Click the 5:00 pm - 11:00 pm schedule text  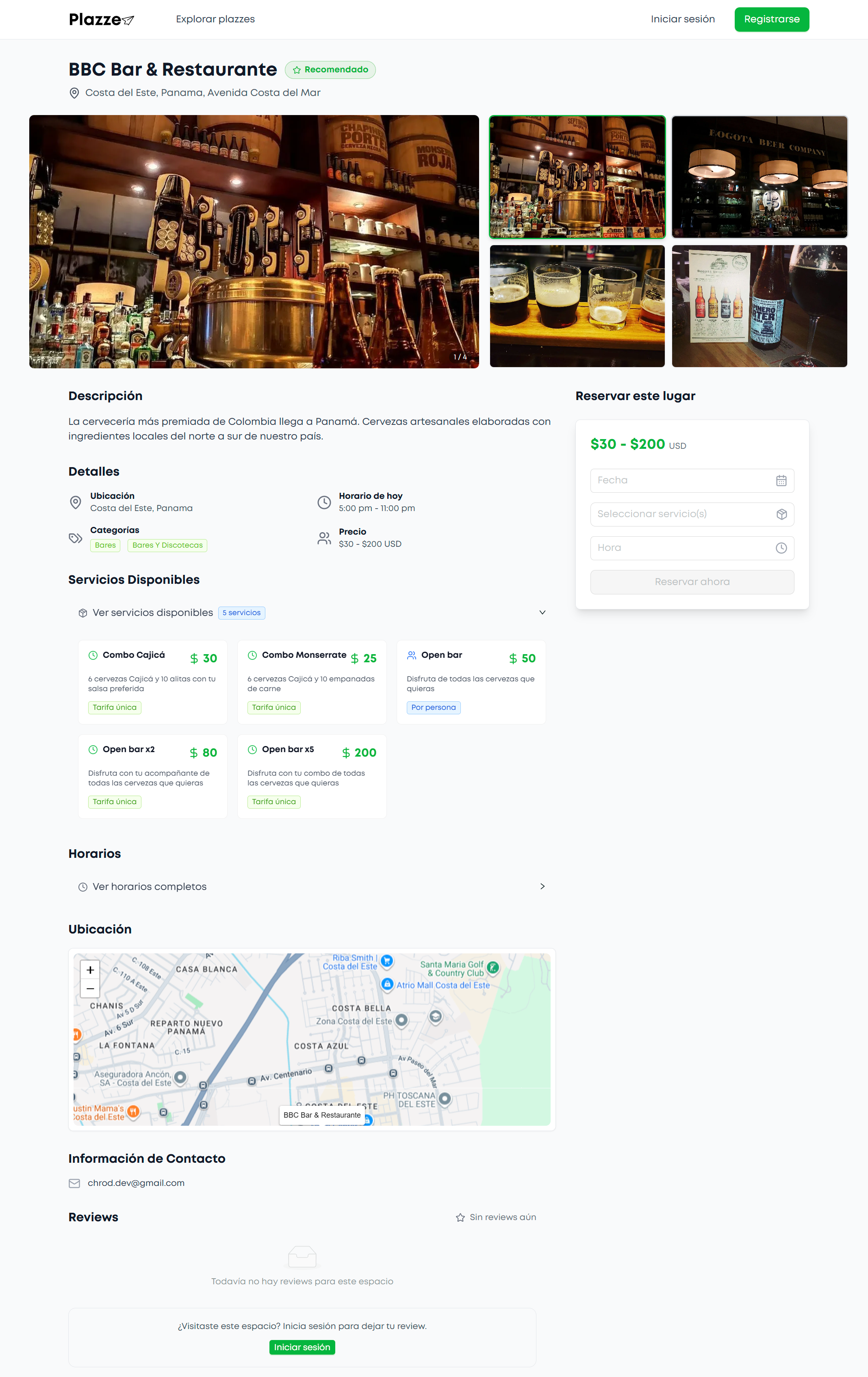point(377,508)
